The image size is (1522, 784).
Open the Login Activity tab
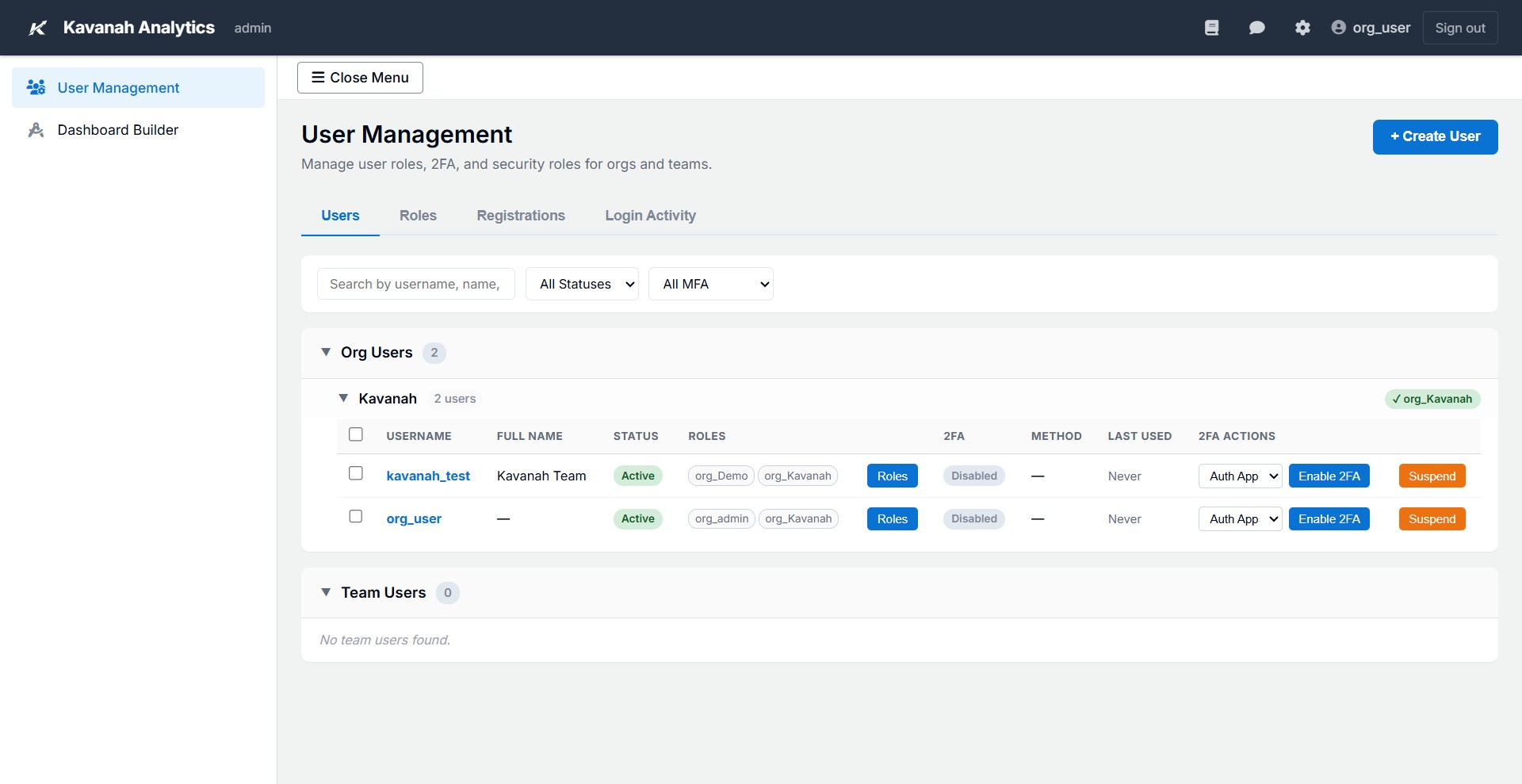(x=650, y=216)
